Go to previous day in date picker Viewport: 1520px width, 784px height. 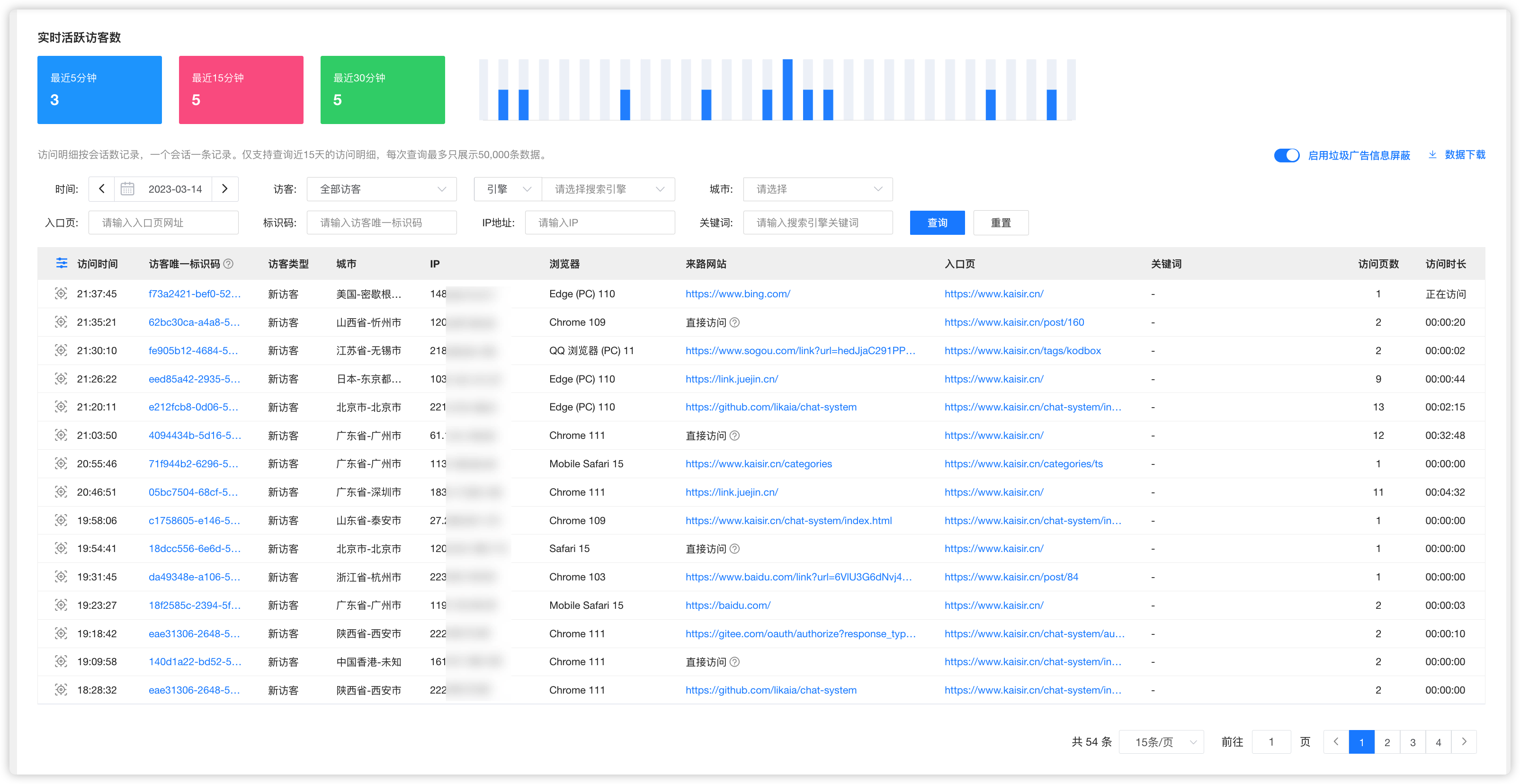pyautogui.click(x=101, y=189)
